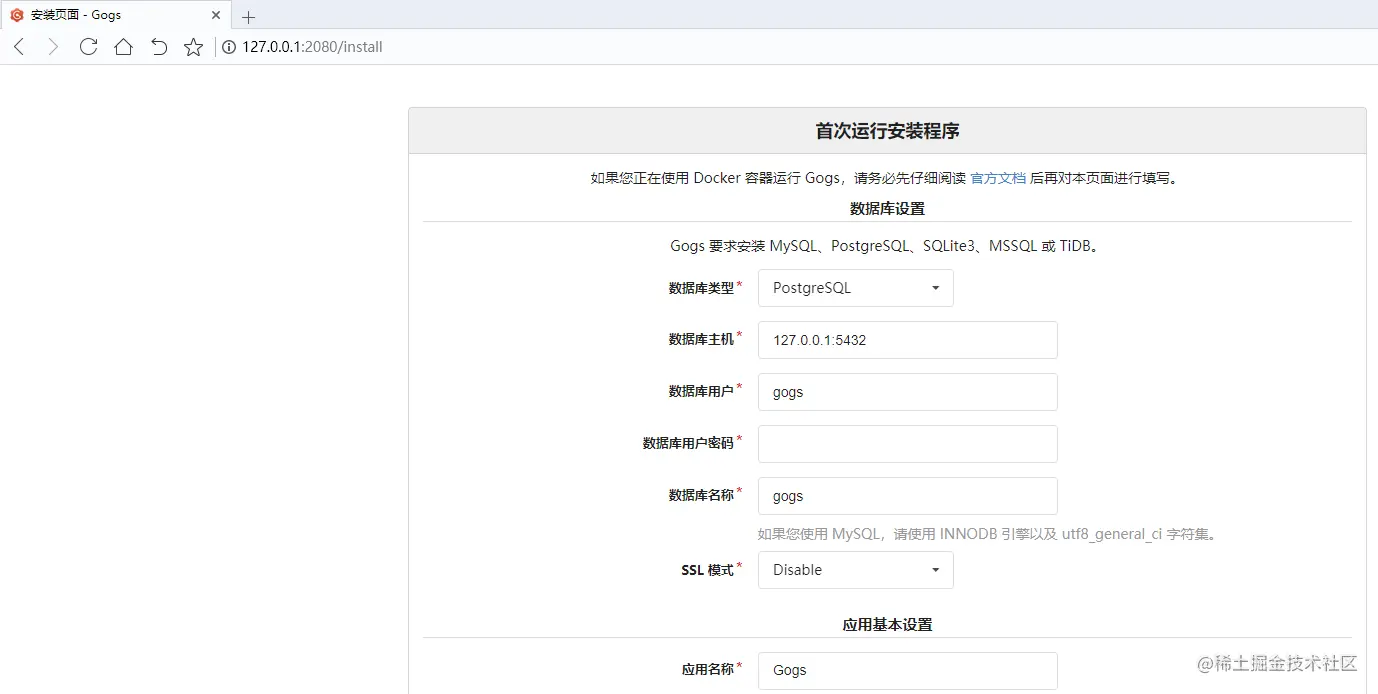
Task: Go to browser home page icon
Action: [x=123, y=47]
